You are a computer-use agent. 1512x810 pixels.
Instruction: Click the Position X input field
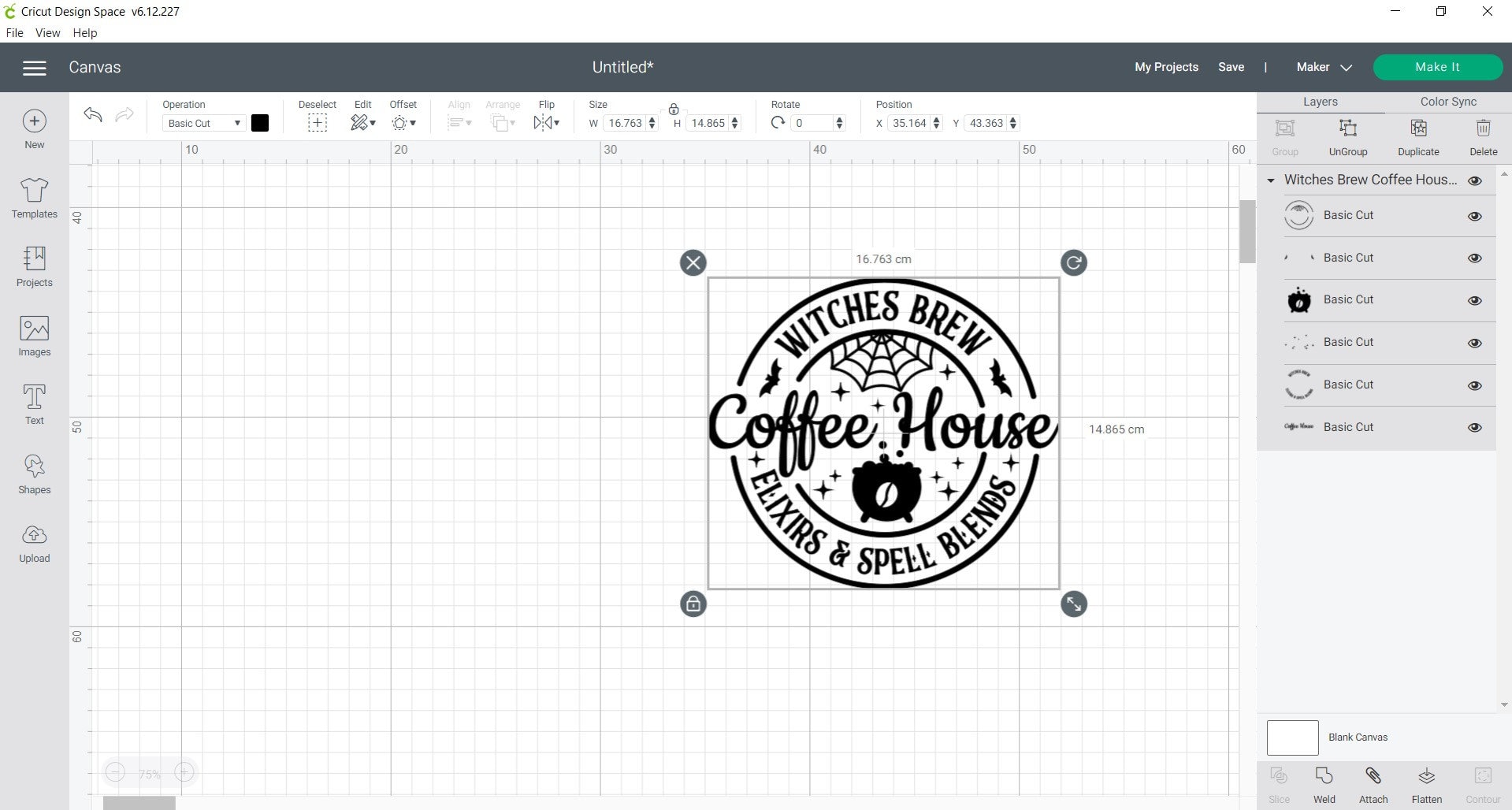(x=909, y=123)
